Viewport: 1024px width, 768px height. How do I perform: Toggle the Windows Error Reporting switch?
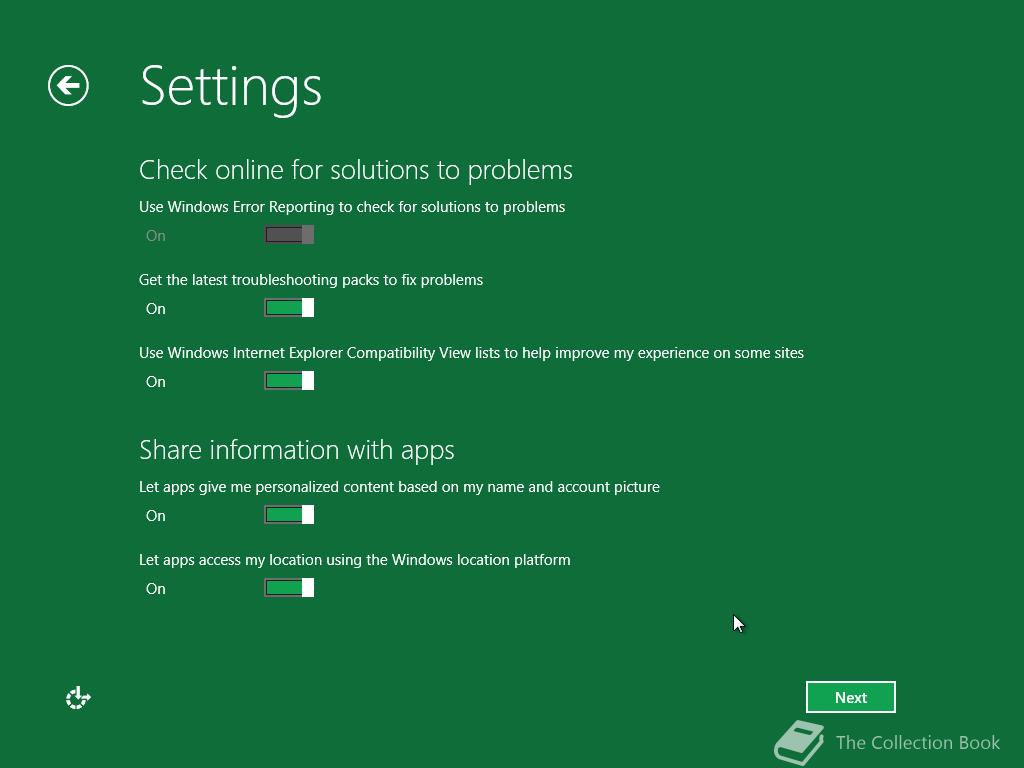pos(289,235)
